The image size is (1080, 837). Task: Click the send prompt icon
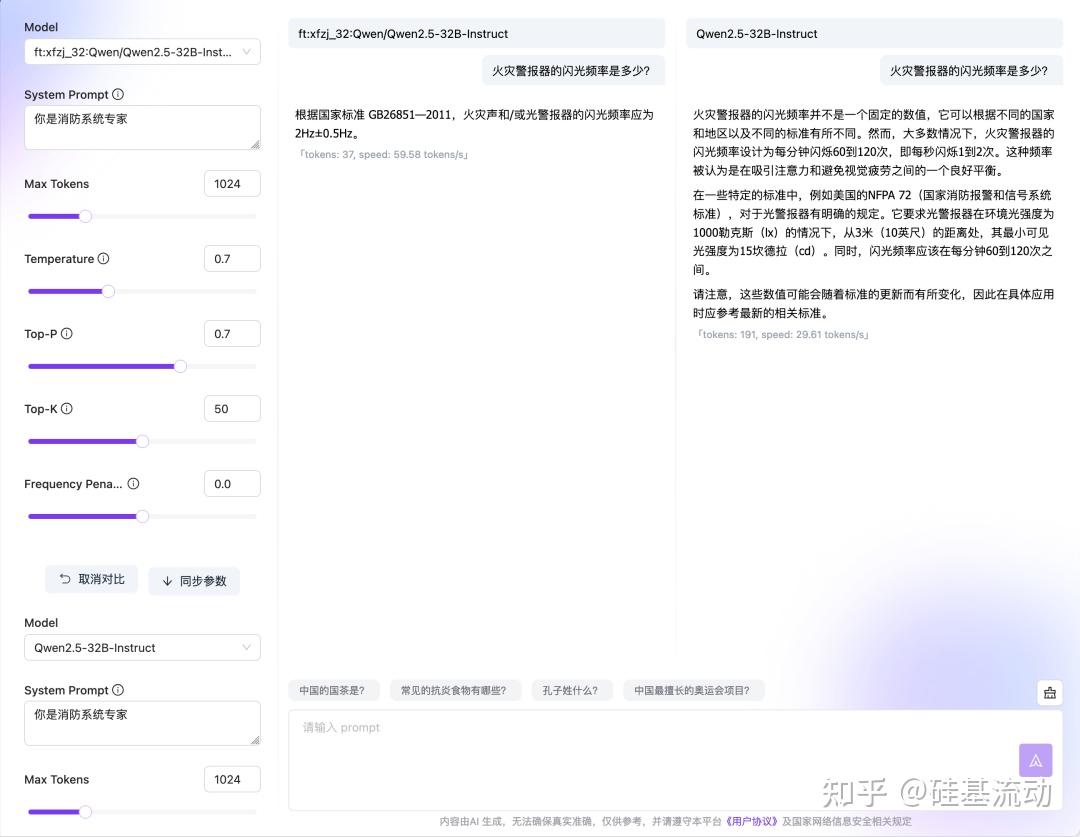[1035, 760]
